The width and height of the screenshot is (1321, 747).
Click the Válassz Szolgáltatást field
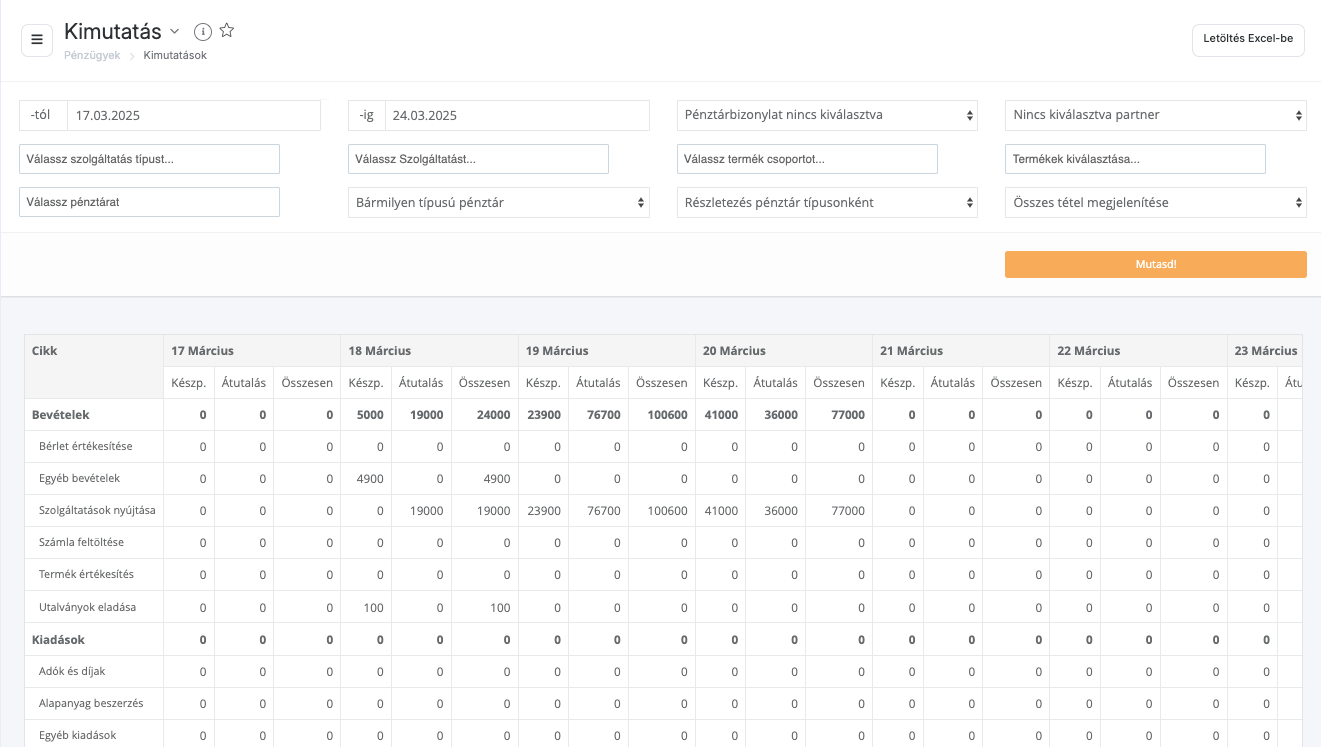pos(478,159)
